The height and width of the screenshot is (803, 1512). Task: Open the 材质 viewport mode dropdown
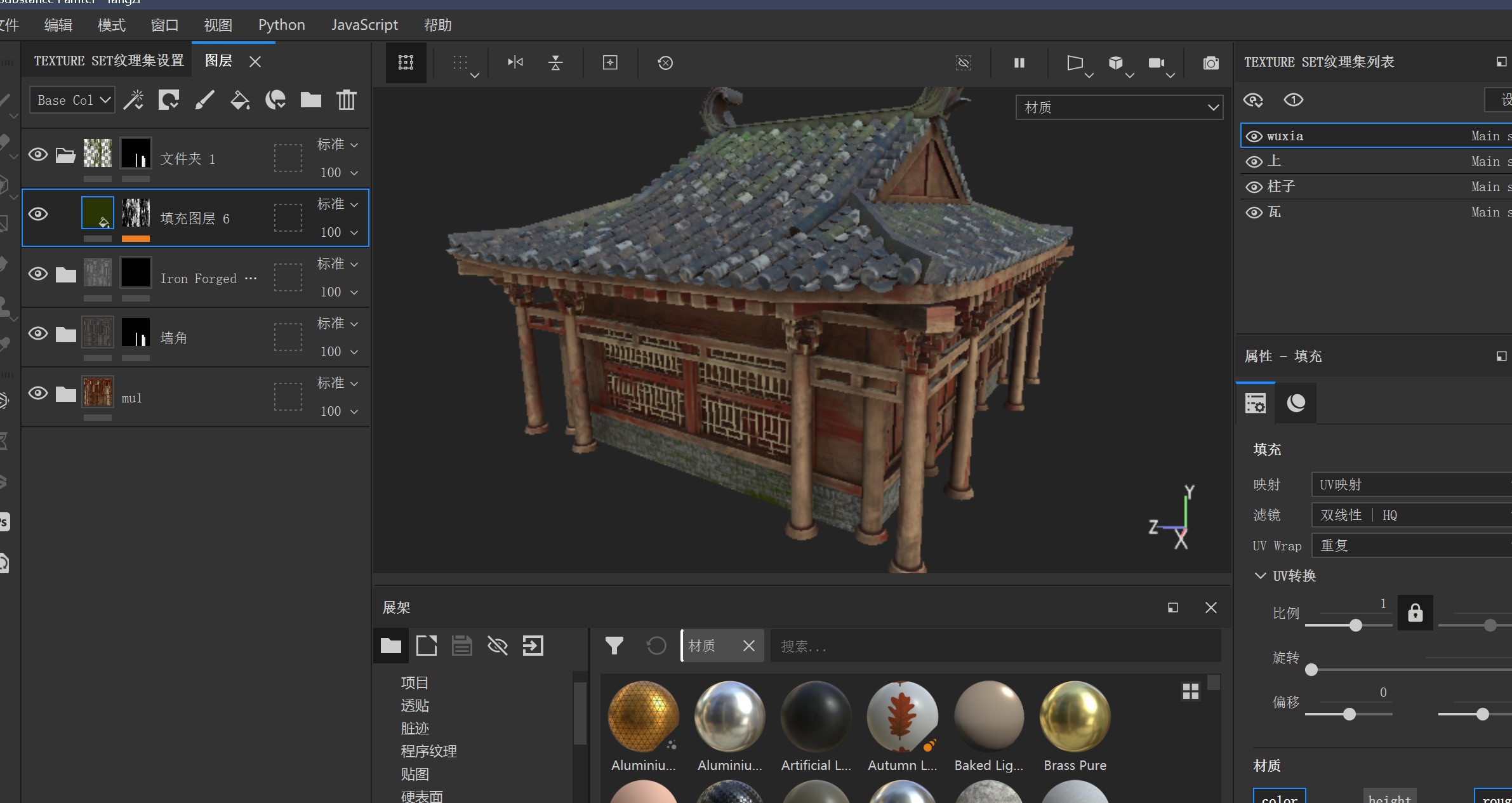[x=1118, y=107]
